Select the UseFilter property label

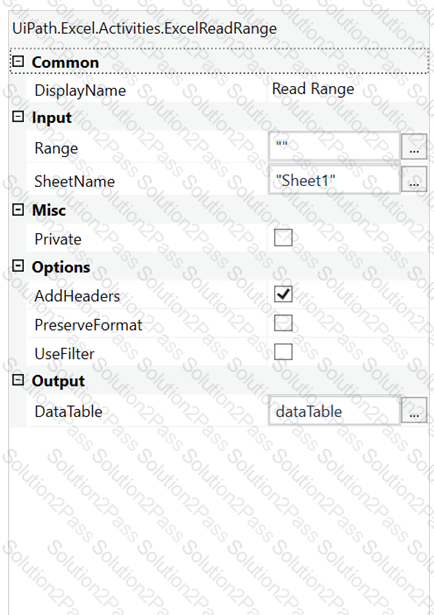pyautogui.click(x=64, y=354)
